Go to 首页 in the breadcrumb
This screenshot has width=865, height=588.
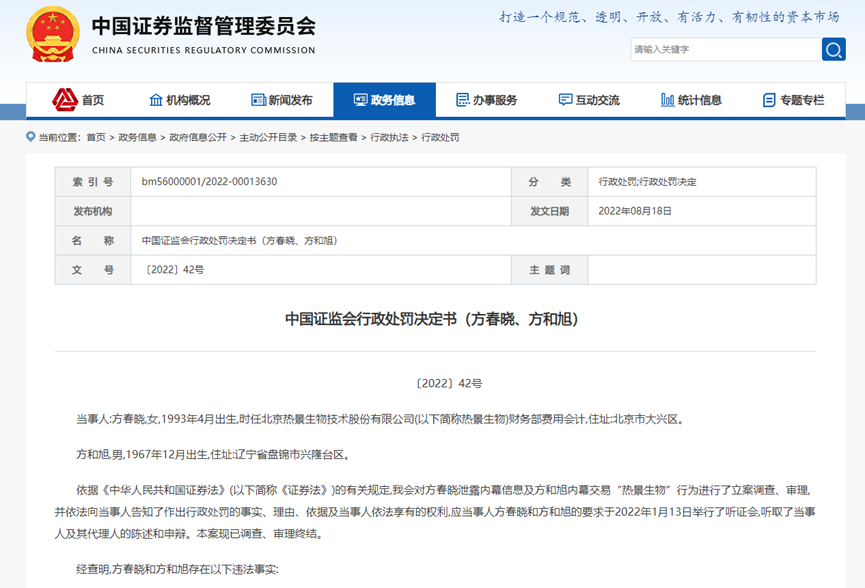pos(96,137)
